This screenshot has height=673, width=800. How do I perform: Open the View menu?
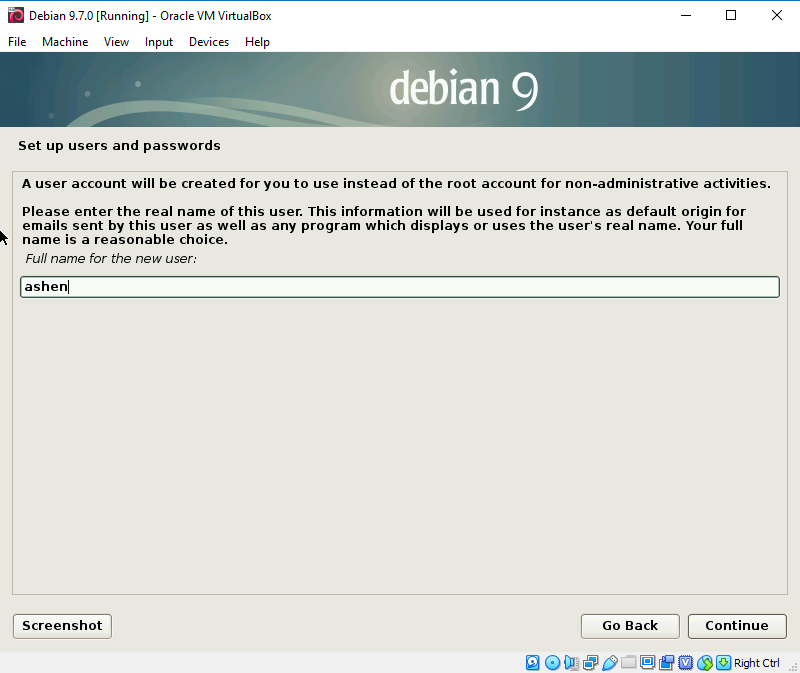116,42
